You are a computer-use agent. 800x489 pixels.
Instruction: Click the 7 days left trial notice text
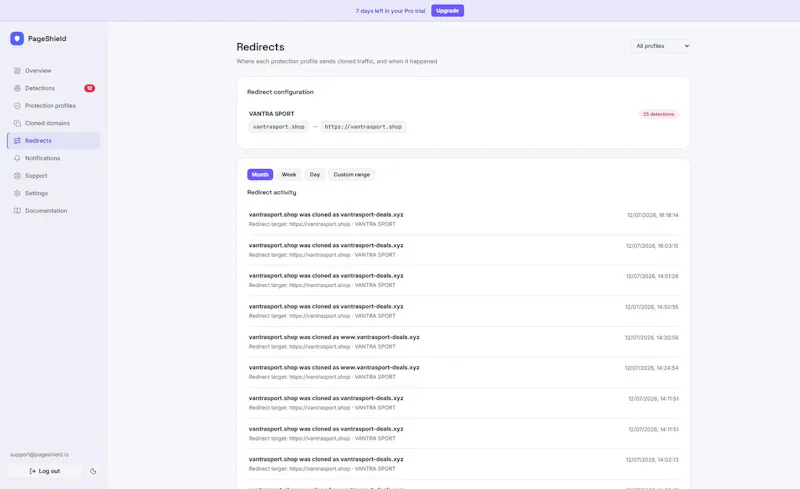(390, 11)
